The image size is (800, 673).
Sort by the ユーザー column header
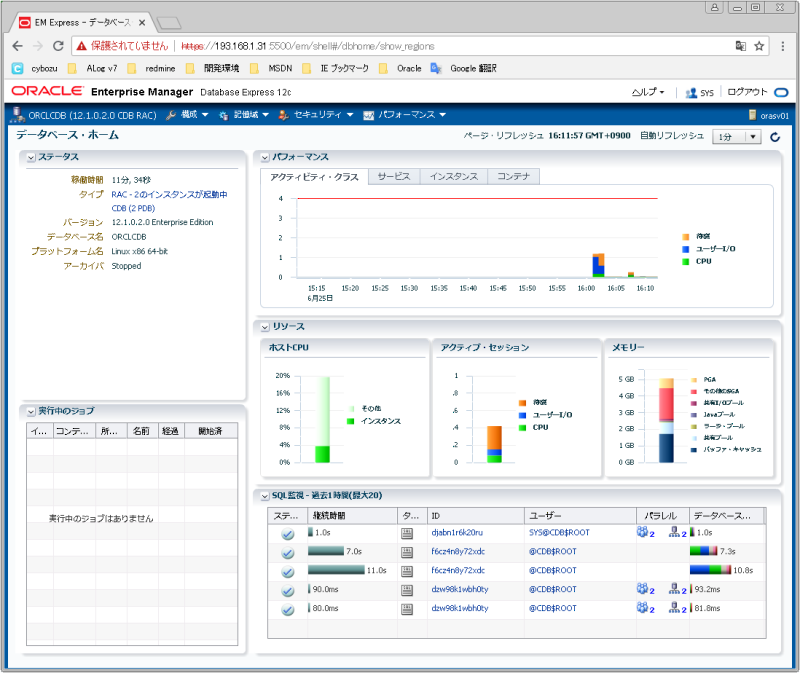pyautogui.click(x=581, y=516)
